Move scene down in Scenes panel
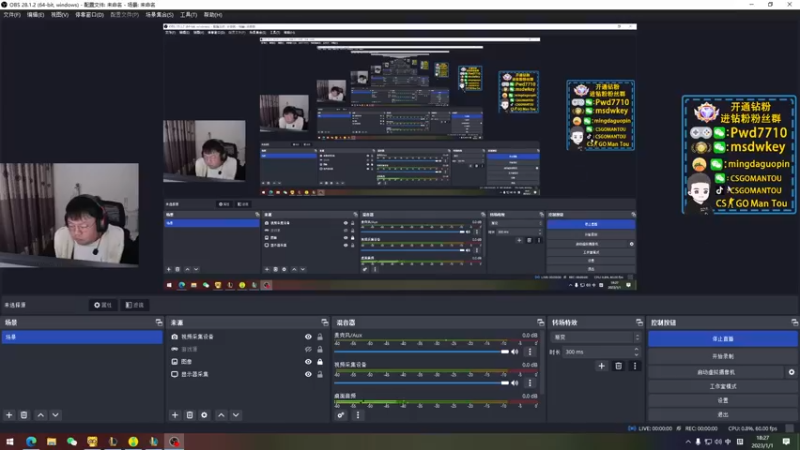 pyautogui.click(x=55, y=415)
